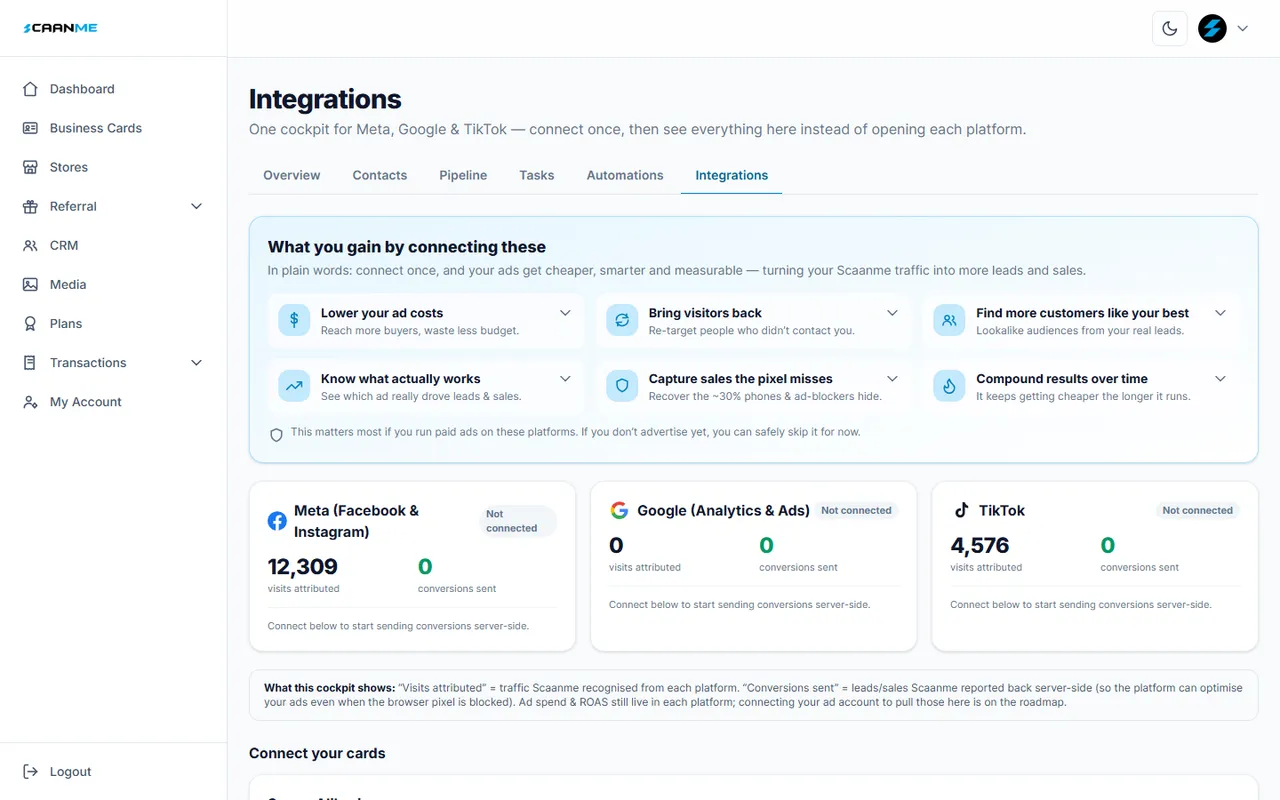1280x800 pixels.
Task: Click the TikTok Not connected status badge
Action: click(x=1197, y=510)
